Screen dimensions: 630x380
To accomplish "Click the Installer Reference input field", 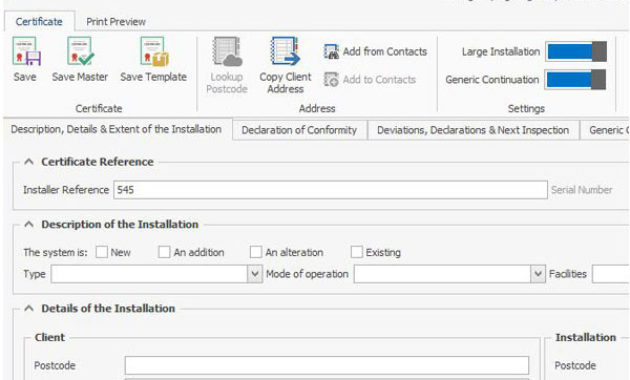I will pos(330,190).
